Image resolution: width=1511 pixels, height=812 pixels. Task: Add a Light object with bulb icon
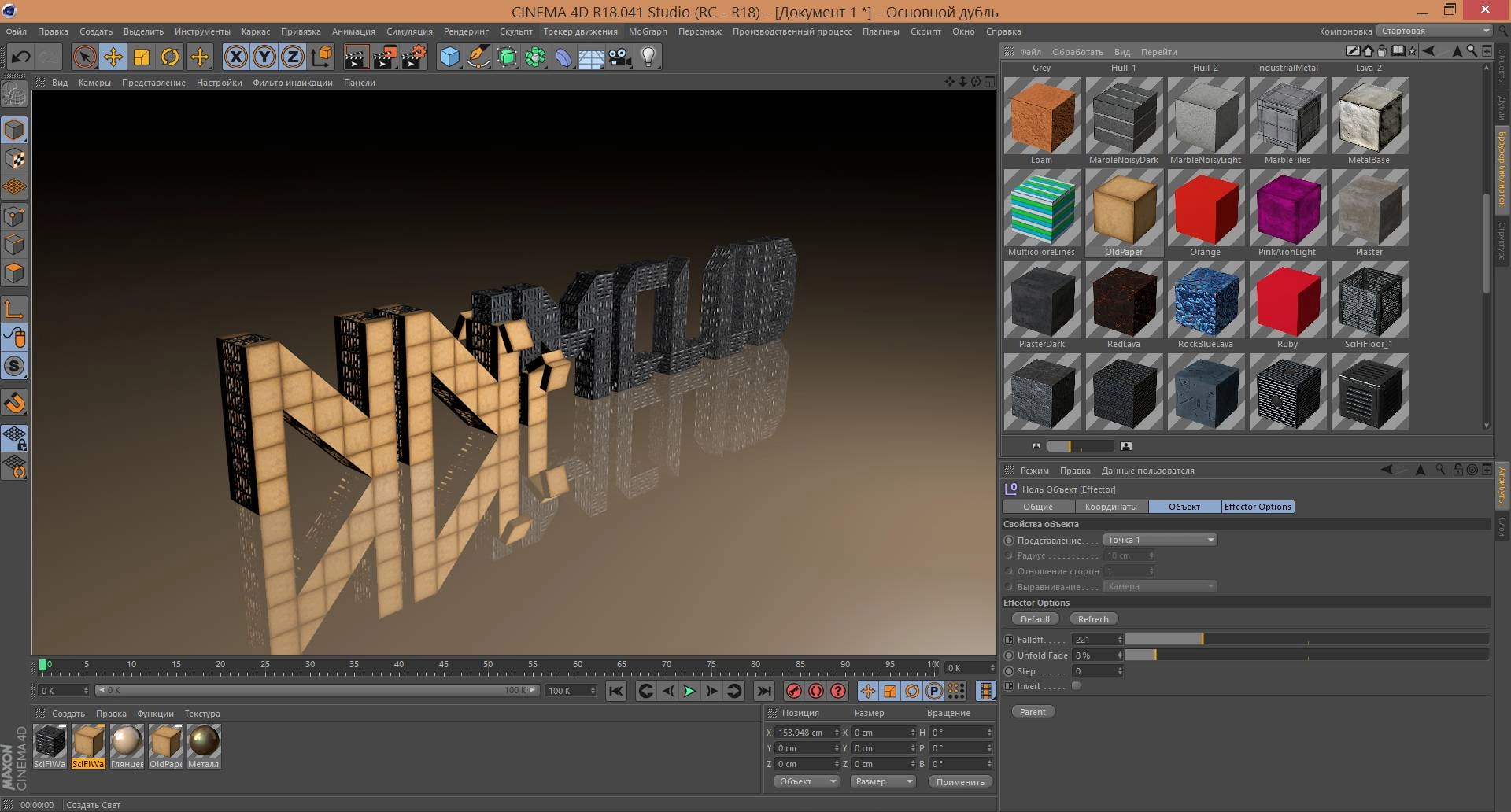click(648, 57)
